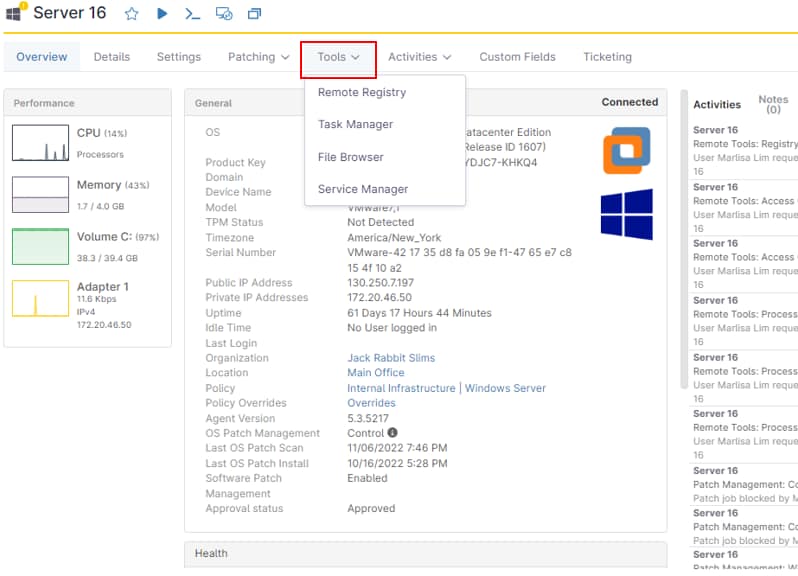Switch to the Notes (0) tab
798x576 pixels.
pyautogui.click(x=773, y=104)
